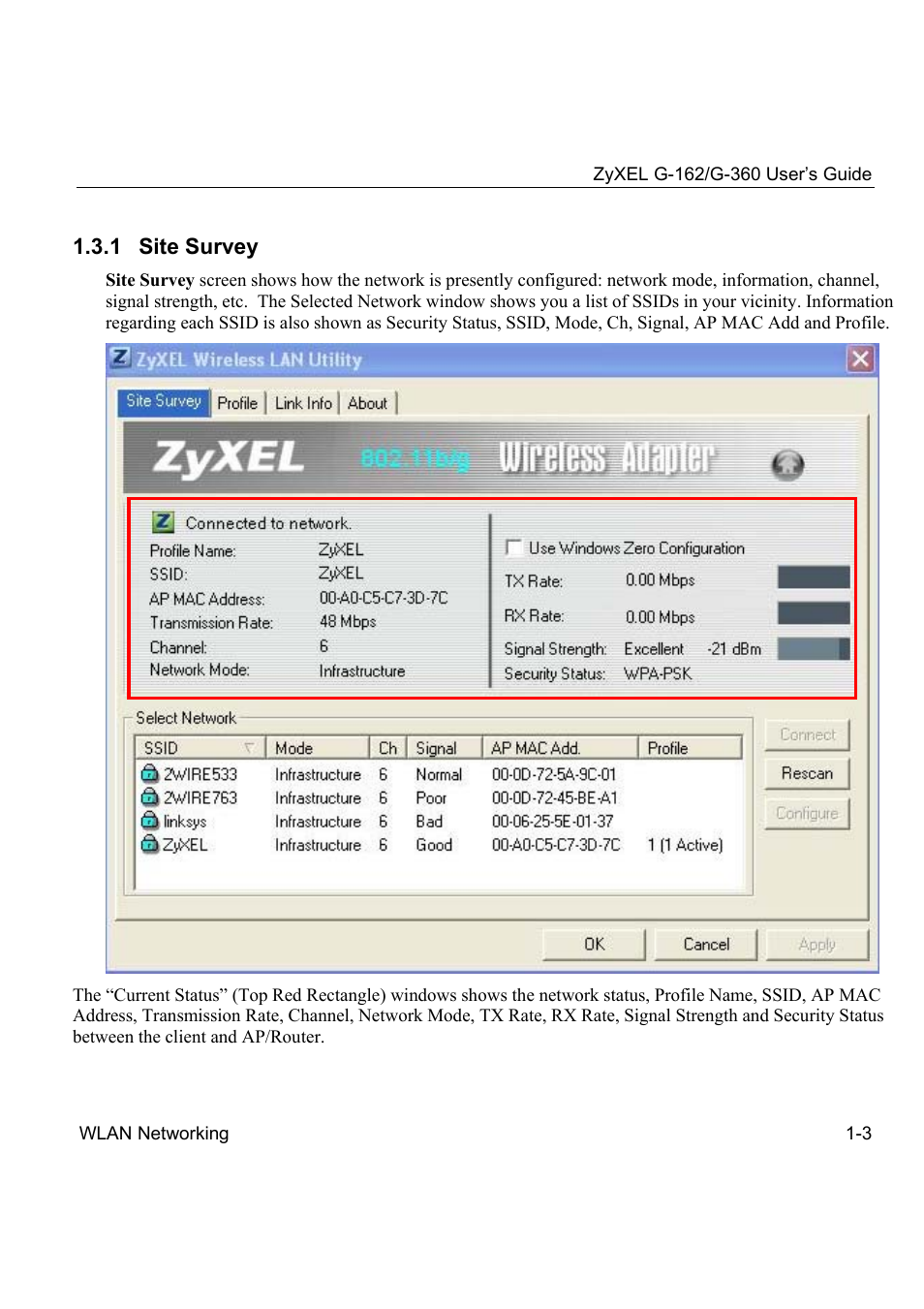The width and height of the screenshot is (924, 1309).
Task: Click the 'Good' signal cell
Action: (434, 844)
